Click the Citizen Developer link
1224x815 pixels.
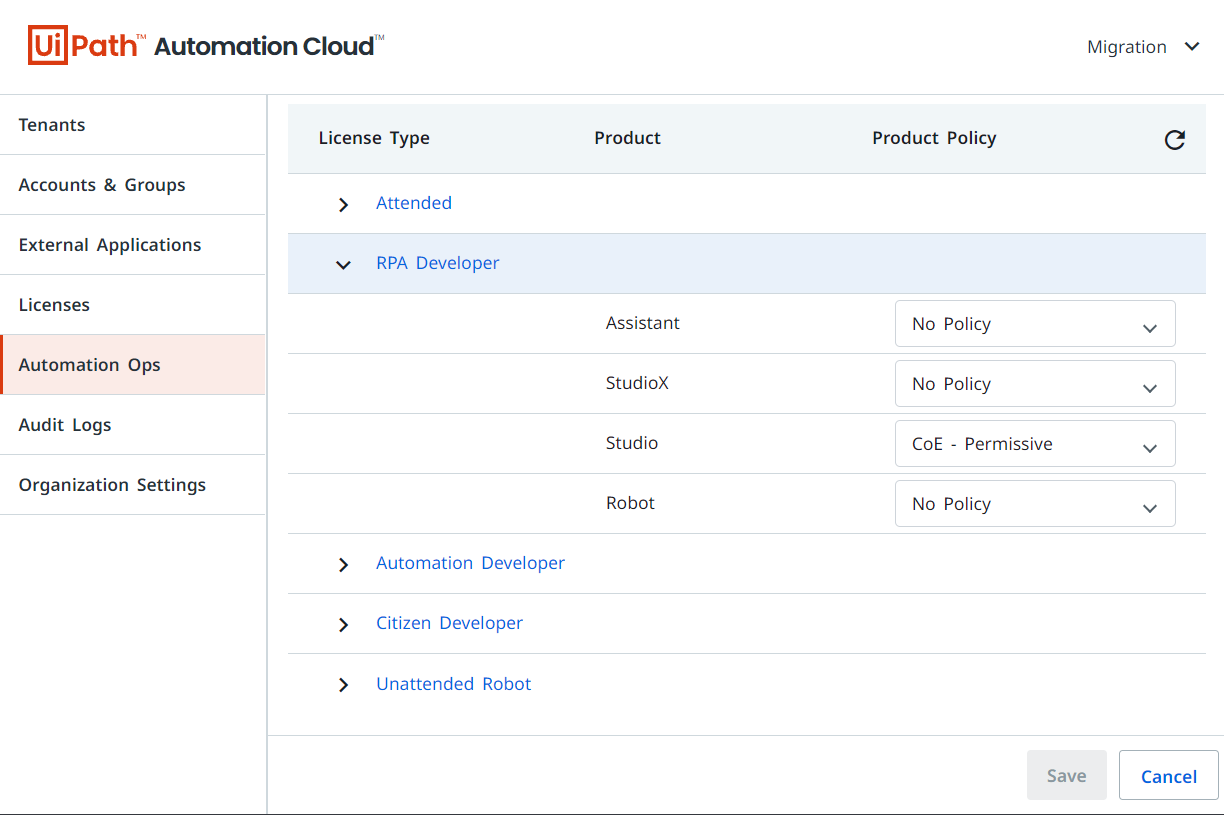[449, 623]
